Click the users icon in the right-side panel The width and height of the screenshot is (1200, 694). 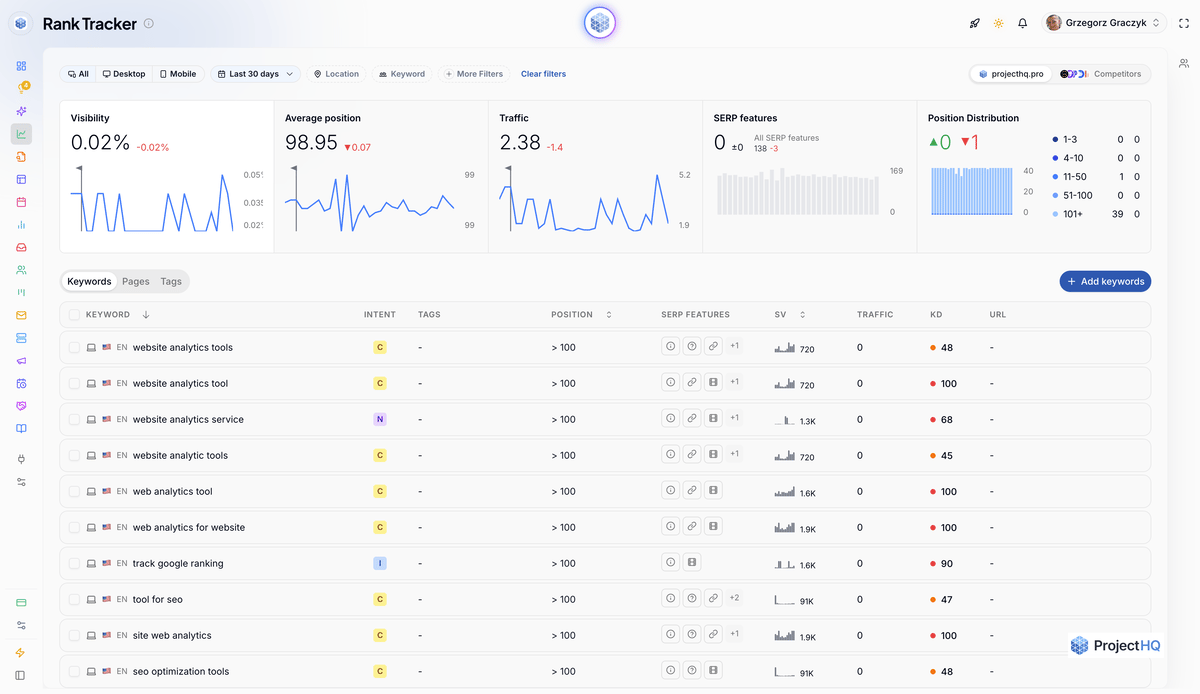1184,64
